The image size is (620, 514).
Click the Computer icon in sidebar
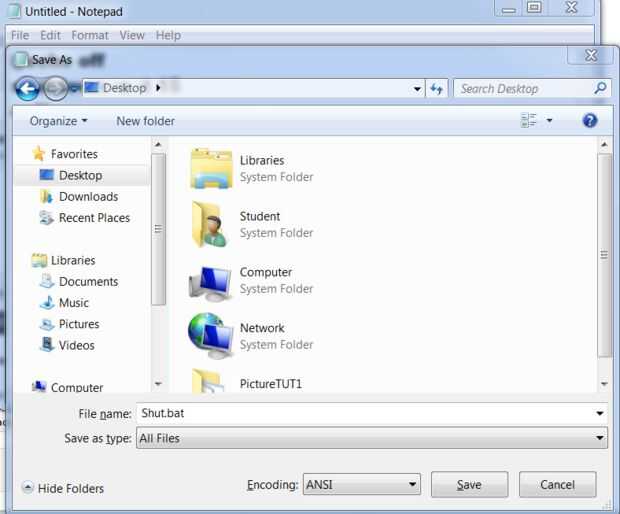pyautogui.click(x=39, y=386)
